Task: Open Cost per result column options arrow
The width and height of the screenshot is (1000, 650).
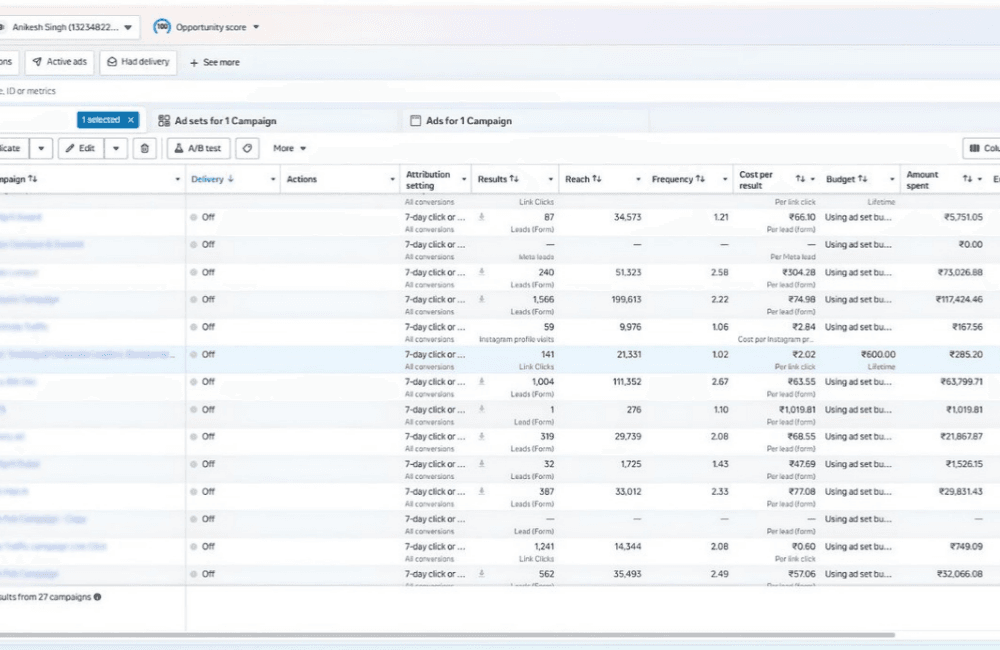Action: coord(812,179)
